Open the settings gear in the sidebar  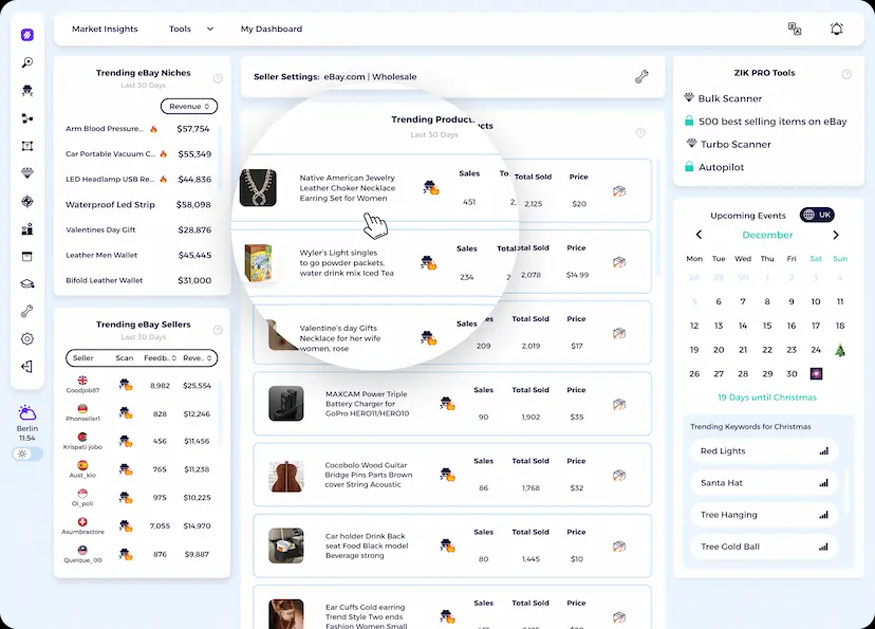tap(27, 339)
